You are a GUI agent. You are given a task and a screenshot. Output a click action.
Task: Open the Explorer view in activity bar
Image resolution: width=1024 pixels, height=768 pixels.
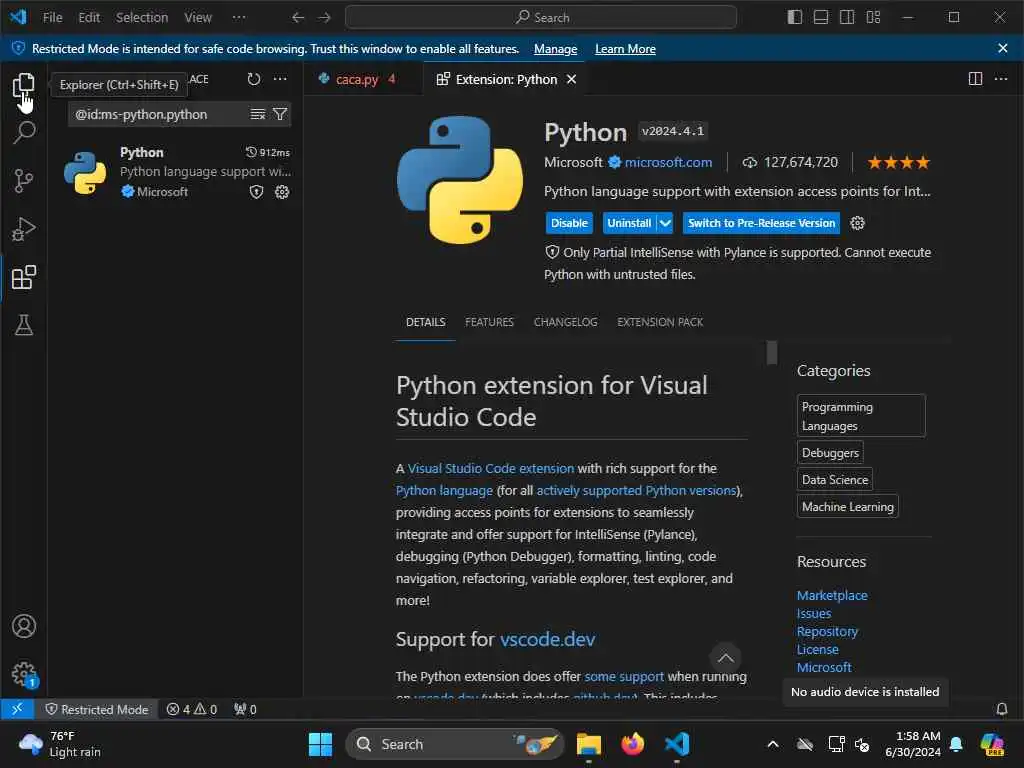pos(24,85)
